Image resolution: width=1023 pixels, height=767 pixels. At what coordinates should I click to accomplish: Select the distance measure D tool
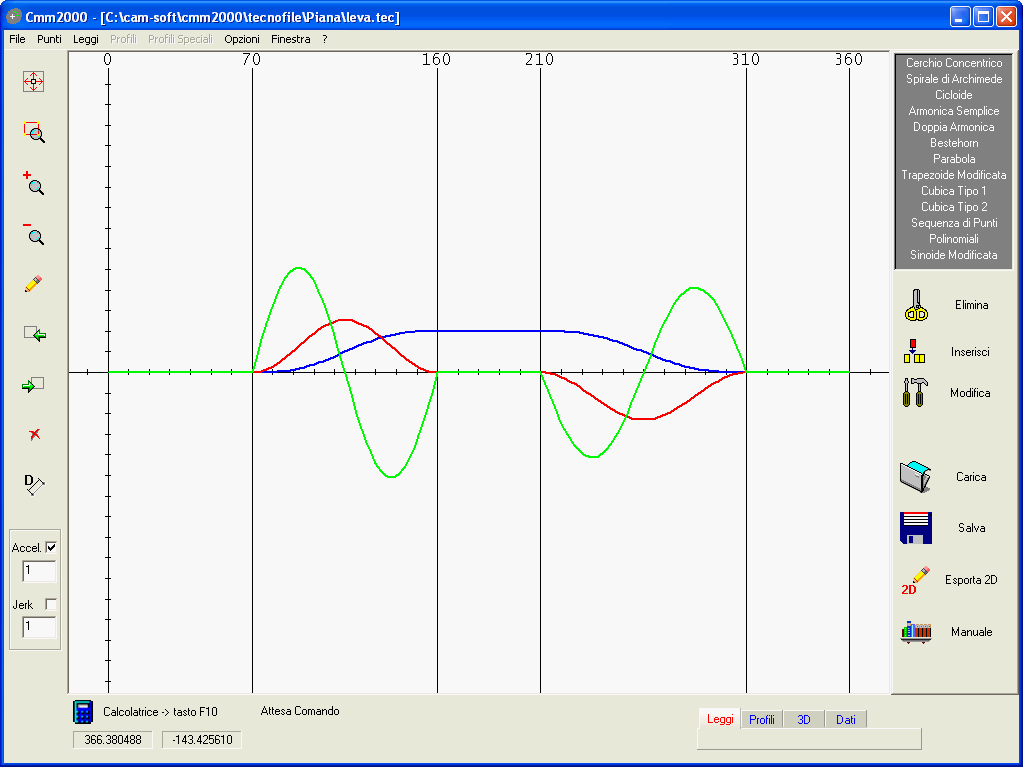click(34, 485)
